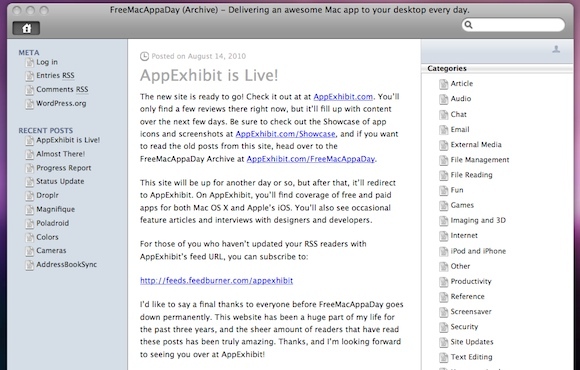Select the Games category

(x=462, y=205)
